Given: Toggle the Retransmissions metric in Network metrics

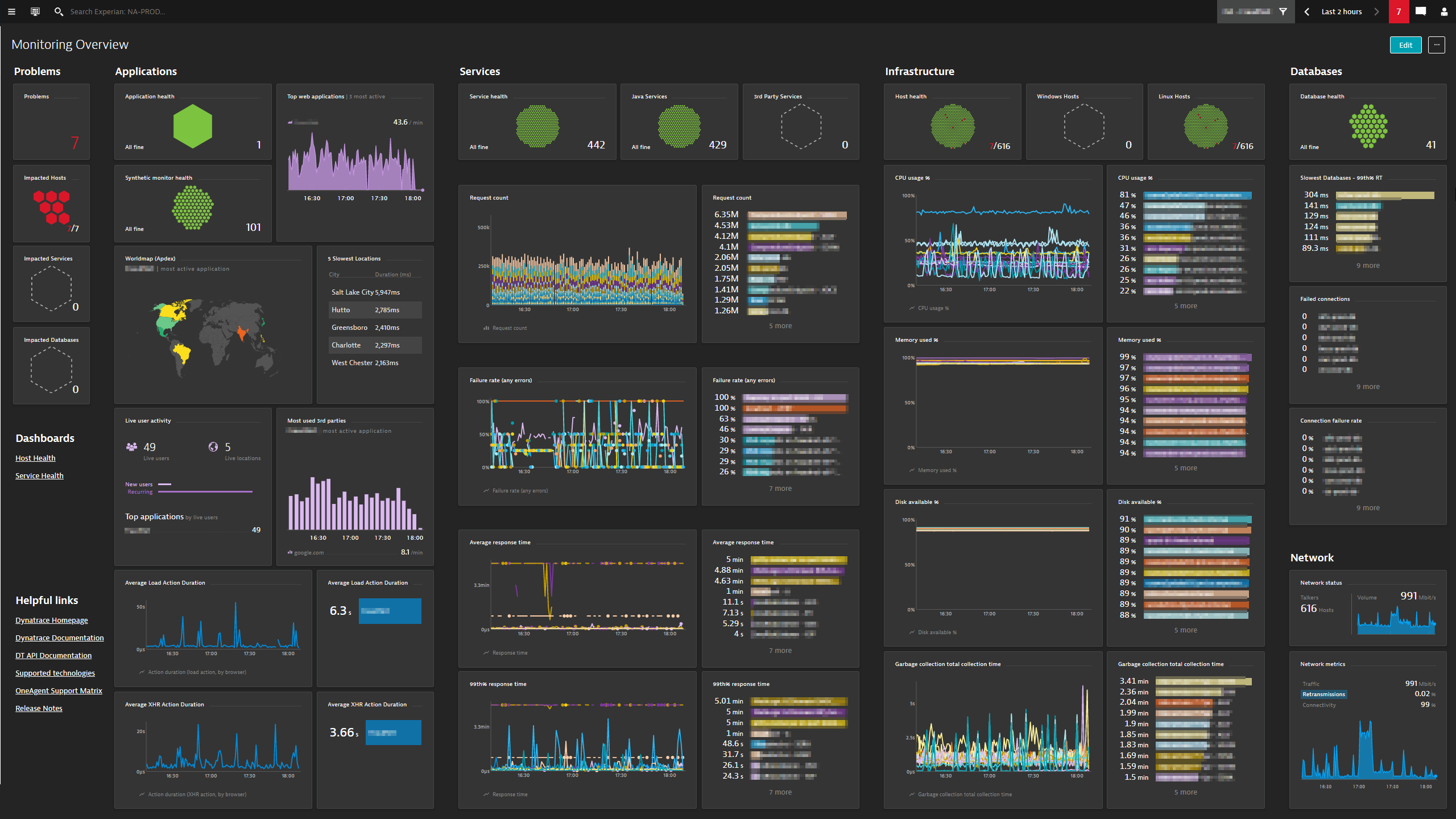Looking at the screenshot, I should [x=1323, y=694].
